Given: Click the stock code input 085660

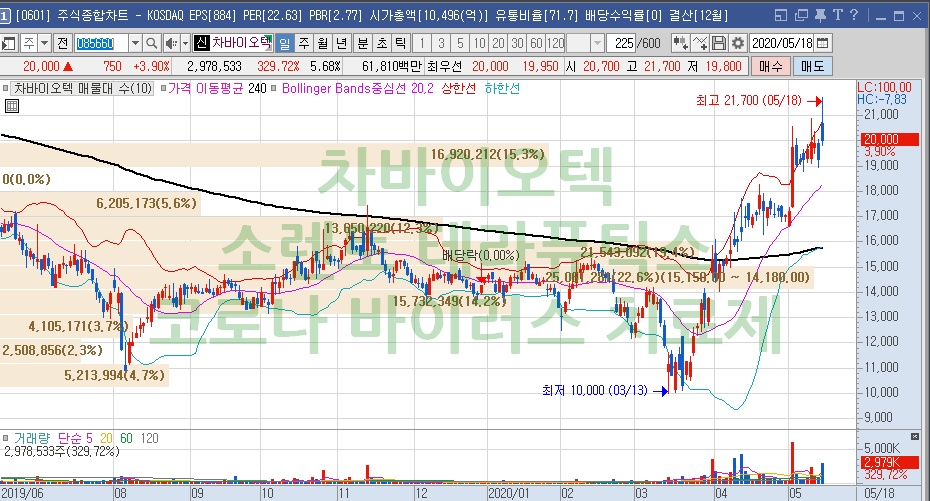Looking at the screenshot, I should pyautogui.click(x=101, y=43).
